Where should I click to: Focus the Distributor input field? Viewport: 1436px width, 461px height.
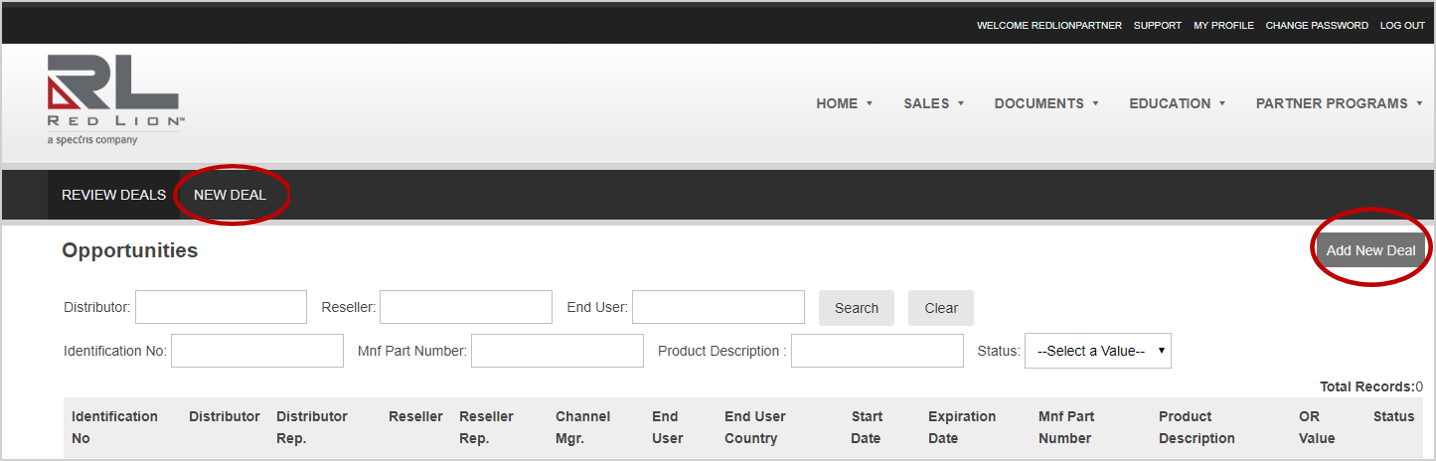click(221, 307)
